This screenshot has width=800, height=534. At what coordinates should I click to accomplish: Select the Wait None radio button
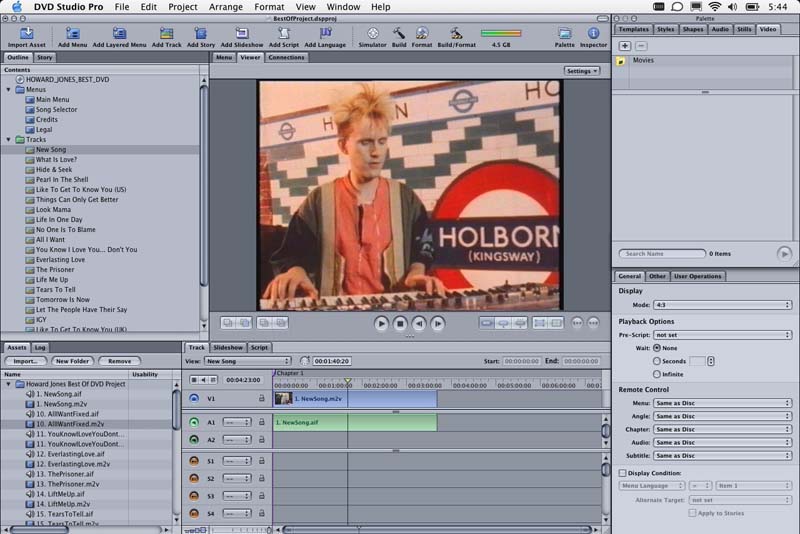(657, 348)
